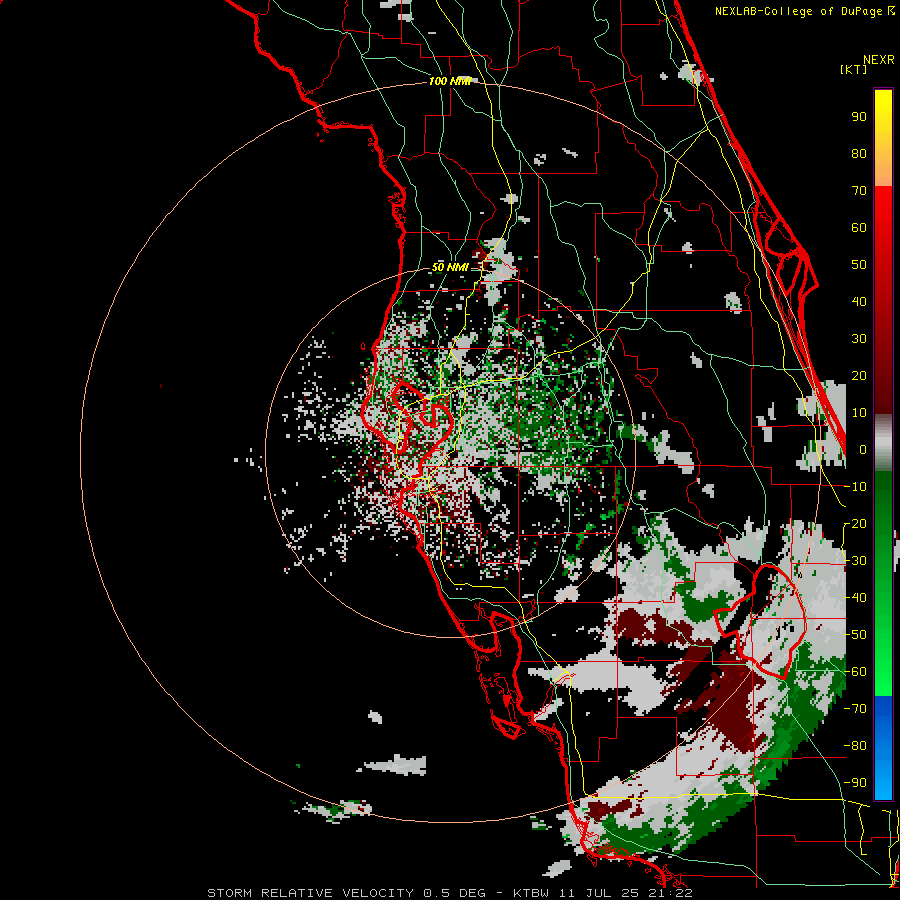This screenshot has height=900, width=900.
Task: Click the -90 knots scale label
Action: (x=856, y=783)
